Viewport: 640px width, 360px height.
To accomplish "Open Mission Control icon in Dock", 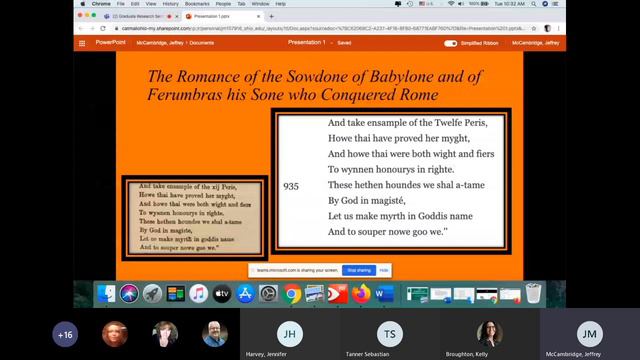I will 176,294.
